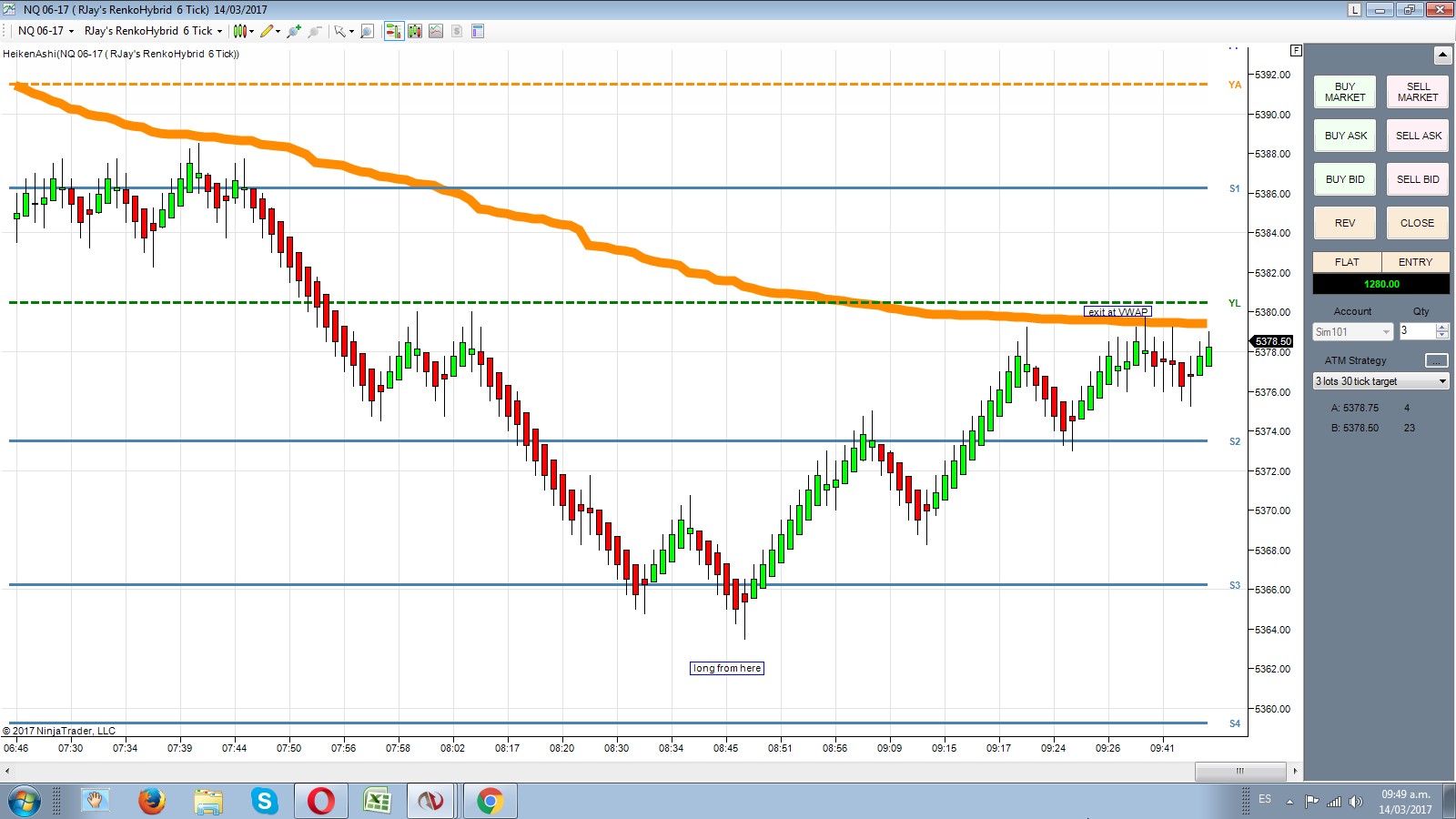Click the network signal tray icon
The width and height of the screenshot is (1456, 819).
click(x=1334, y=802)
